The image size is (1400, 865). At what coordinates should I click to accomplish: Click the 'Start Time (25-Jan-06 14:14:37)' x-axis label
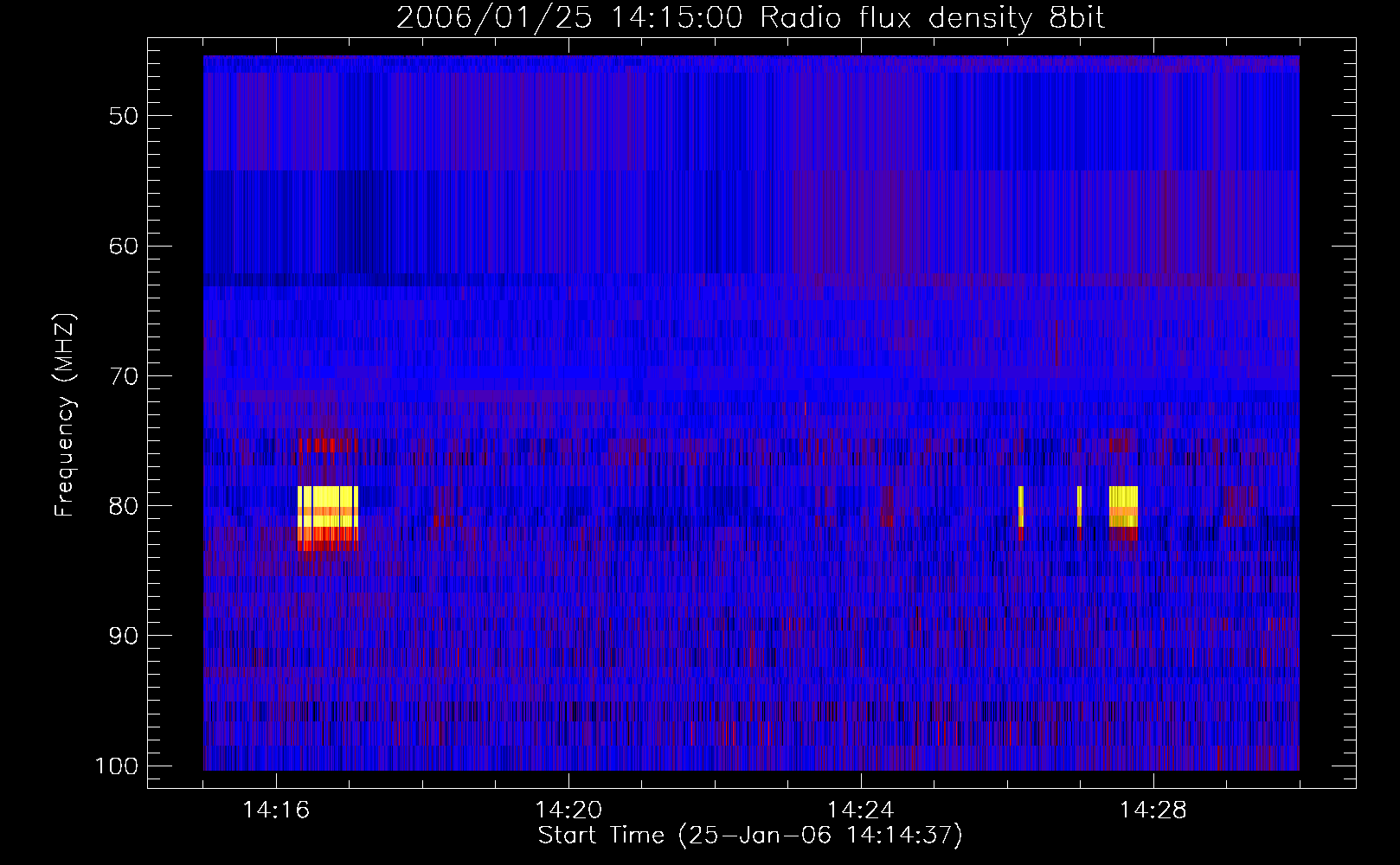pyautogui.click(x=750, y=836)
